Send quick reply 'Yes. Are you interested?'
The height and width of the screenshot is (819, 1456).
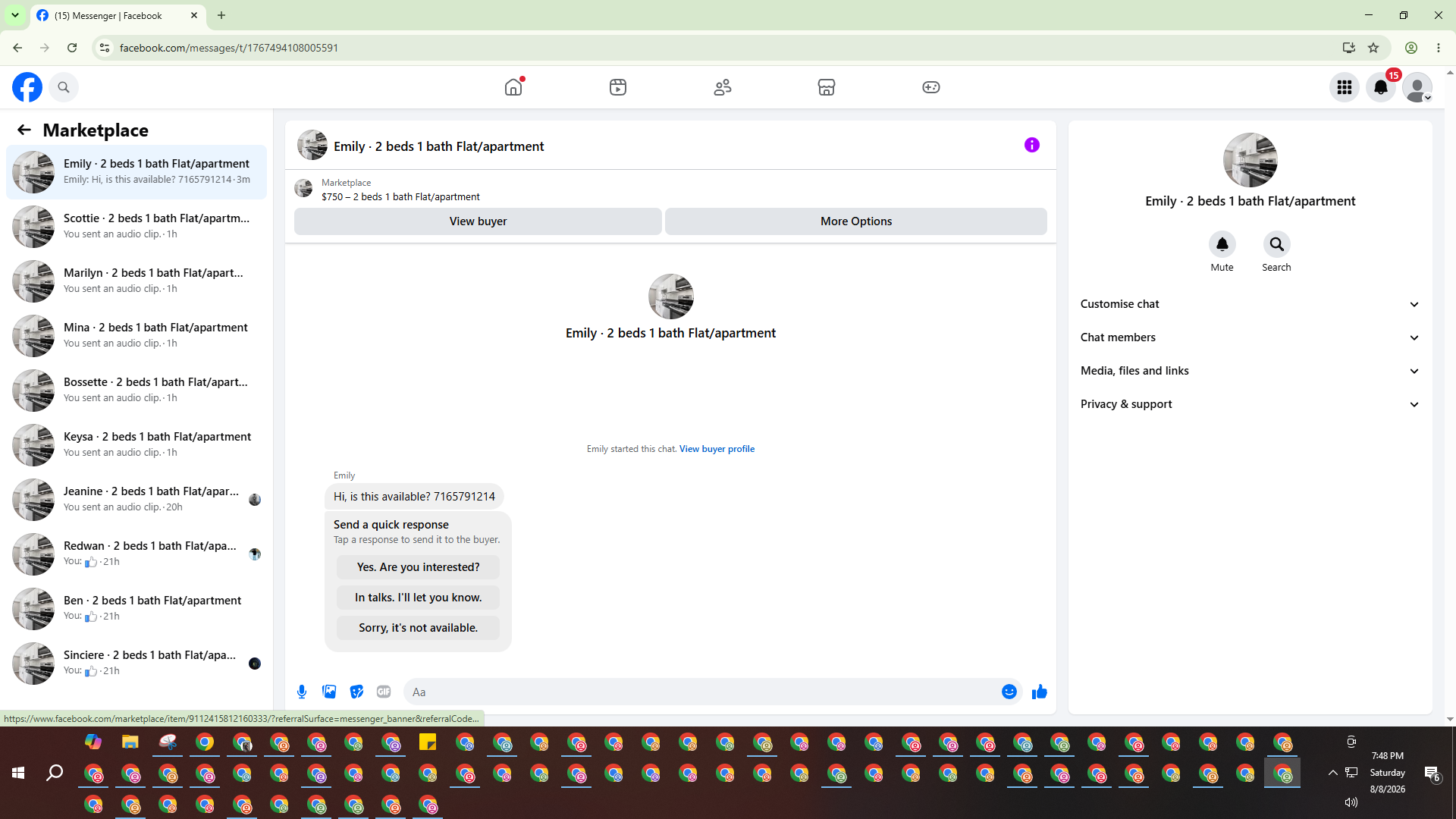(x=419, y=567)
